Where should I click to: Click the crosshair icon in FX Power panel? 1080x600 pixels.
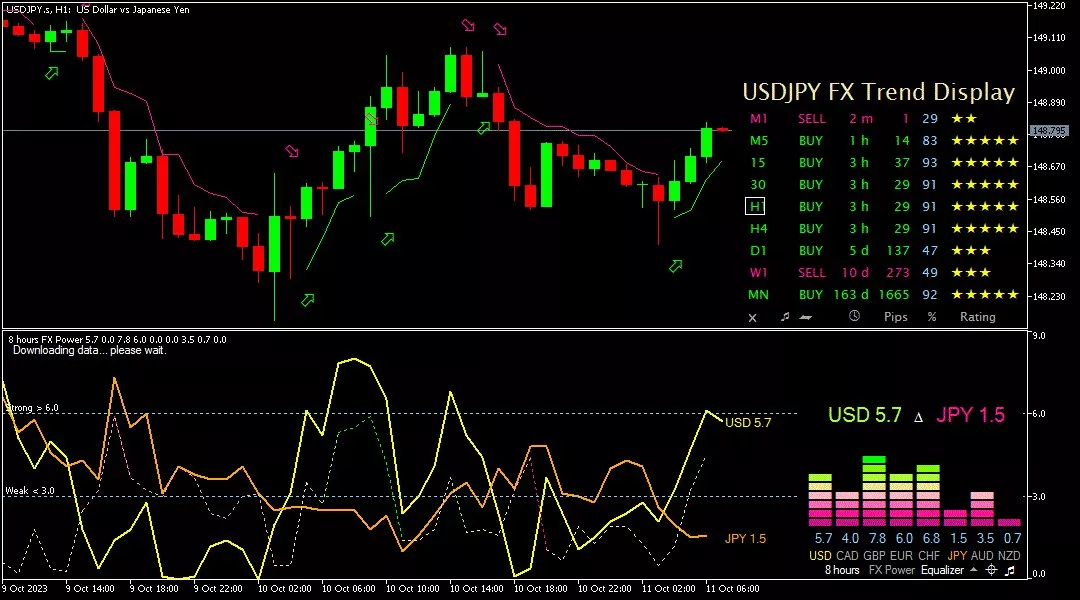(x=991, y=570)
